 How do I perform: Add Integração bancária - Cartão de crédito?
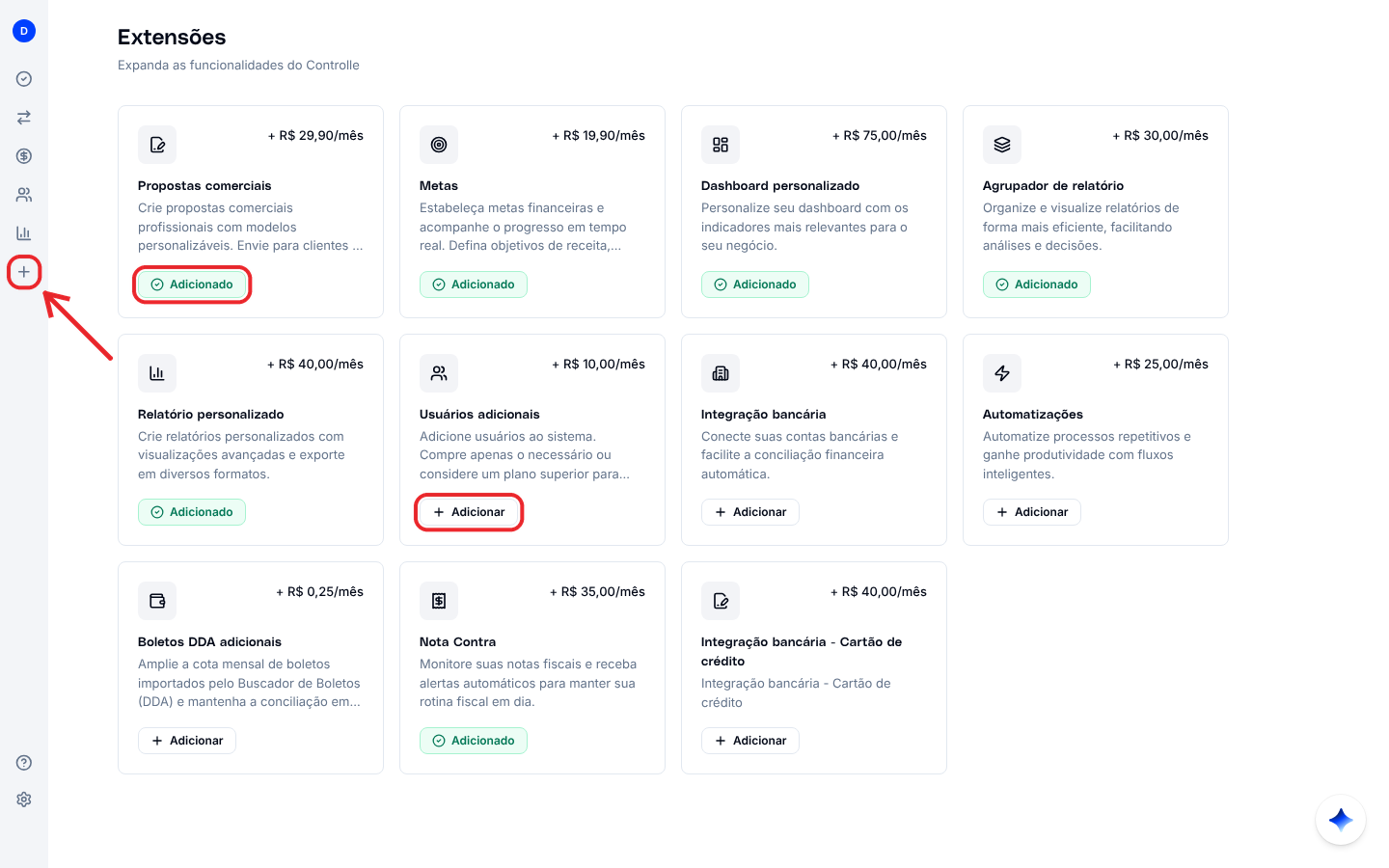tap(750, 741)
